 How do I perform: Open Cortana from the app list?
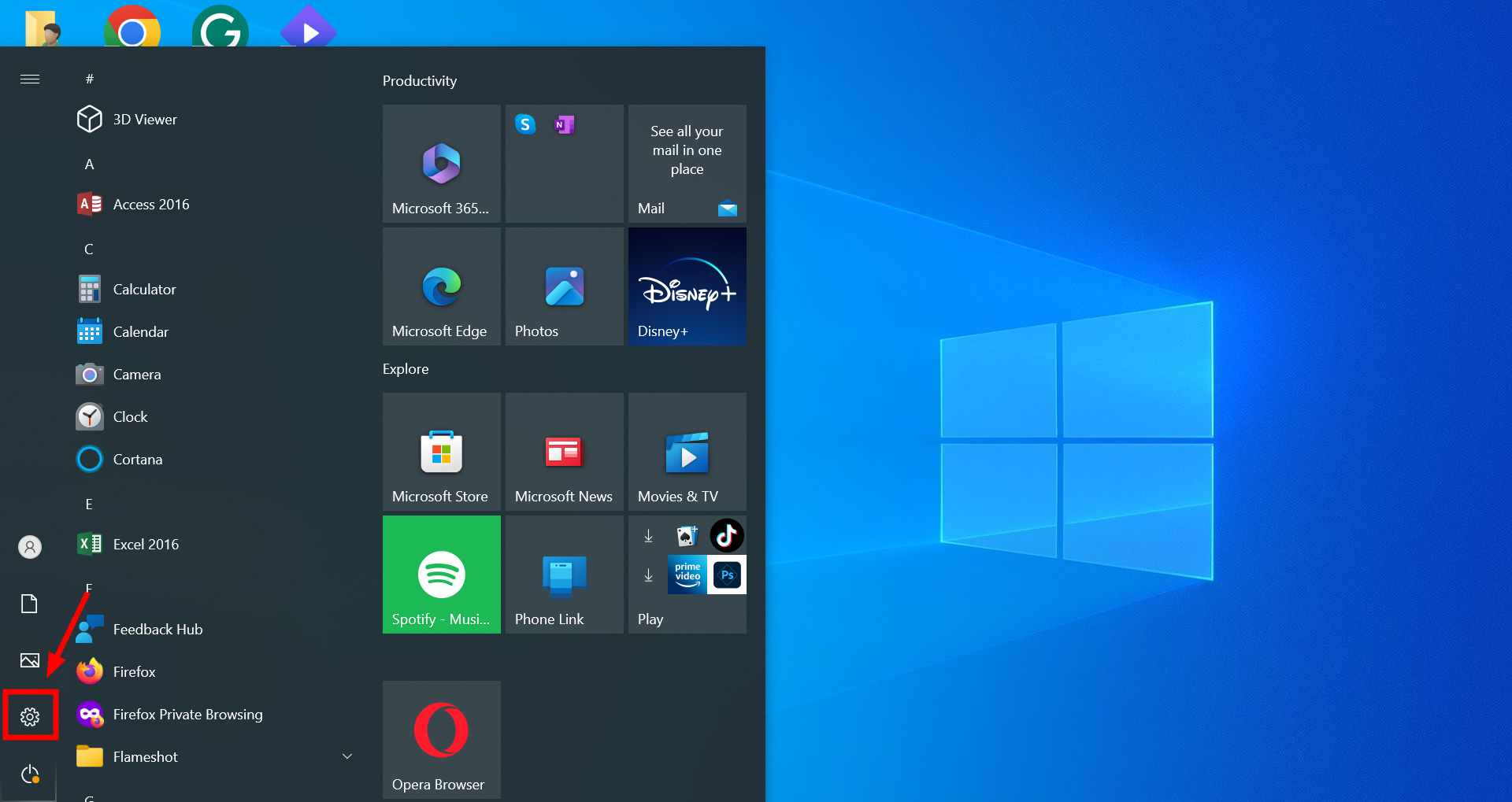[x=139, y=459]
